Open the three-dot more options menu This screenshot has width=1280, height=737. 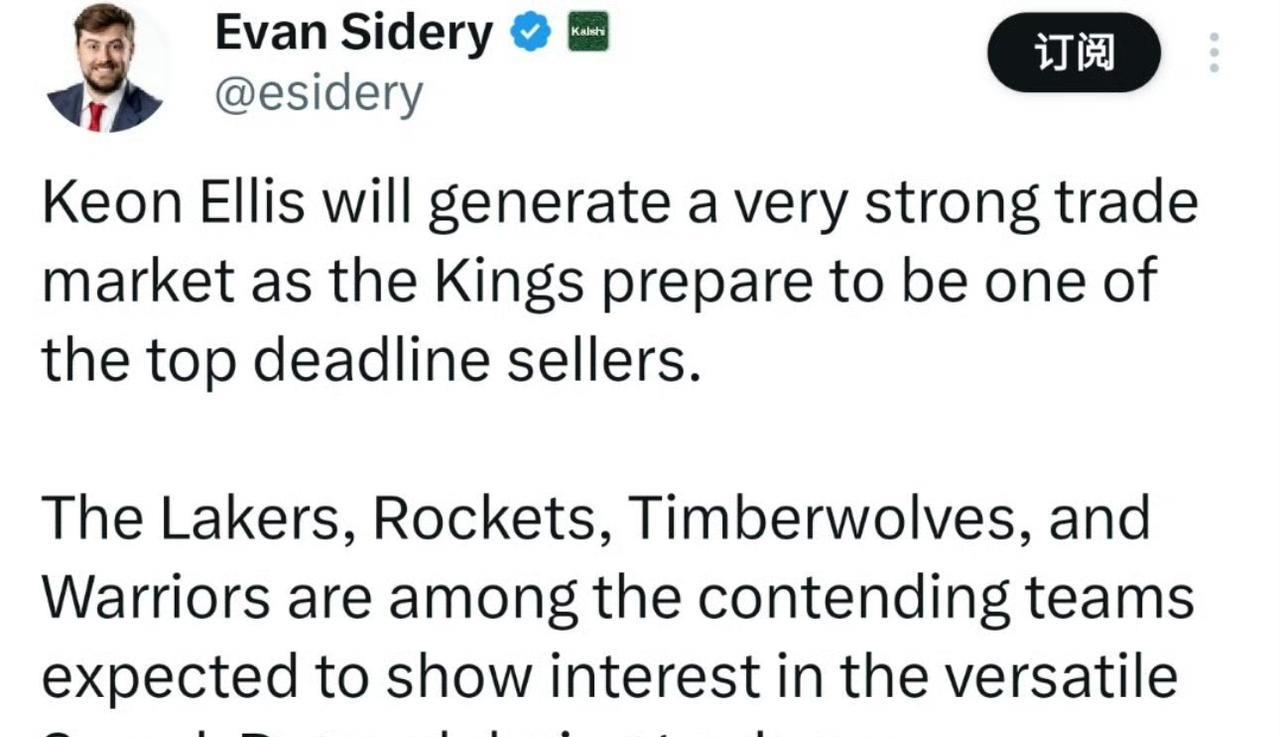1214,53
